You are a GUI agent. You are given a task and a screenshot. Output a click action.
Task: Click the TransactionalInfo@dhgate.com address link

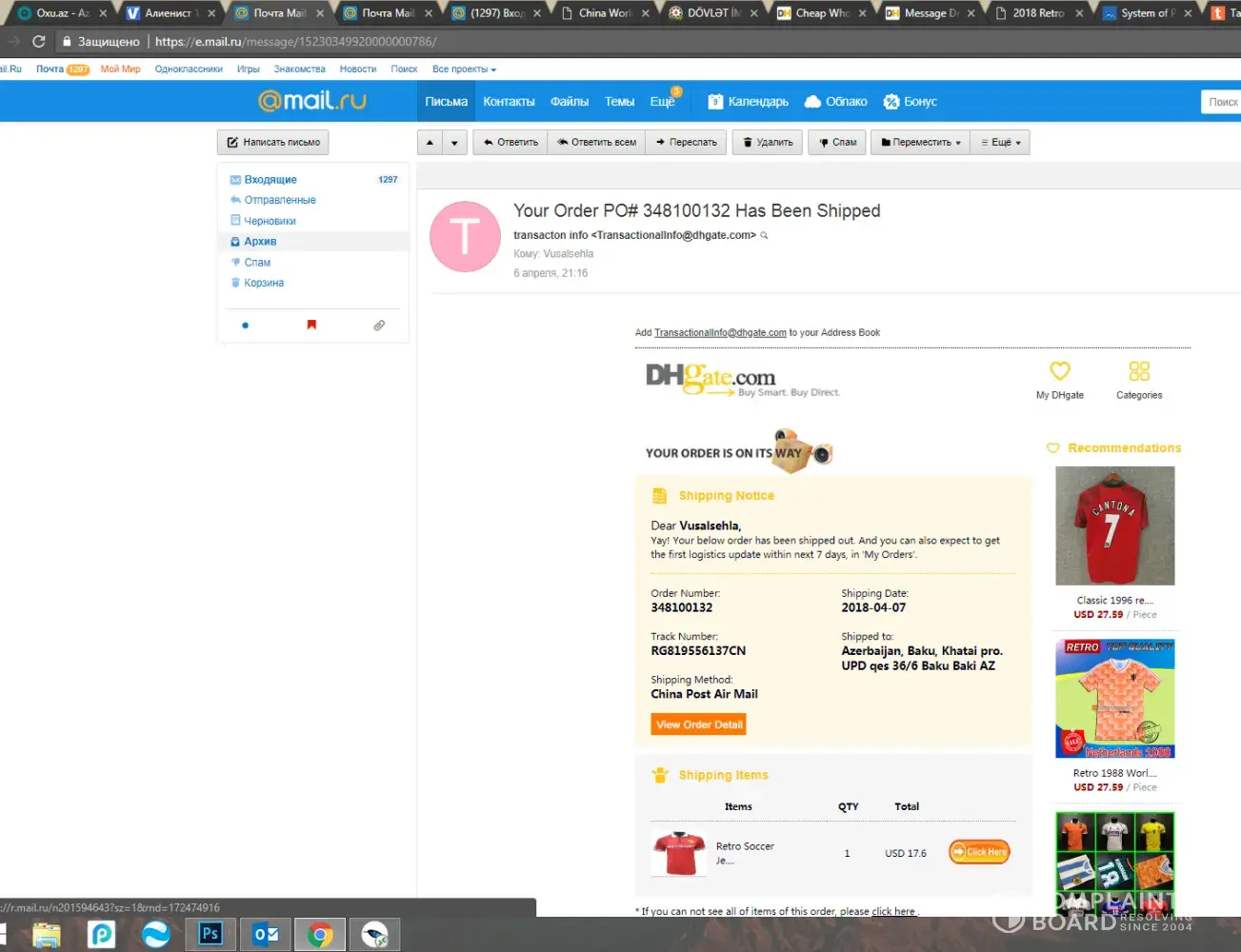(720, 333)
